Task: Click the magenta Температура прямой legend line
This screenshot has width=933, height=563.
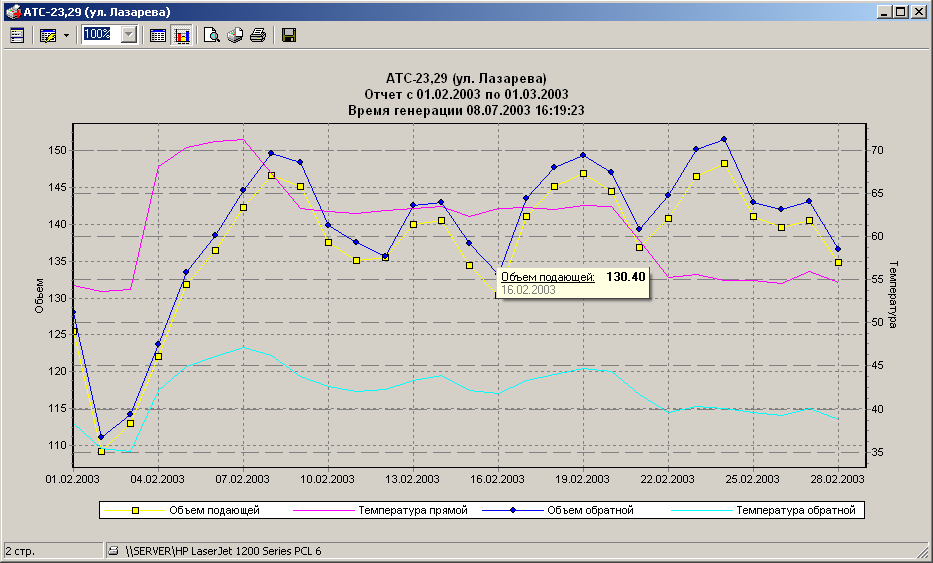Action: (323, 511)
